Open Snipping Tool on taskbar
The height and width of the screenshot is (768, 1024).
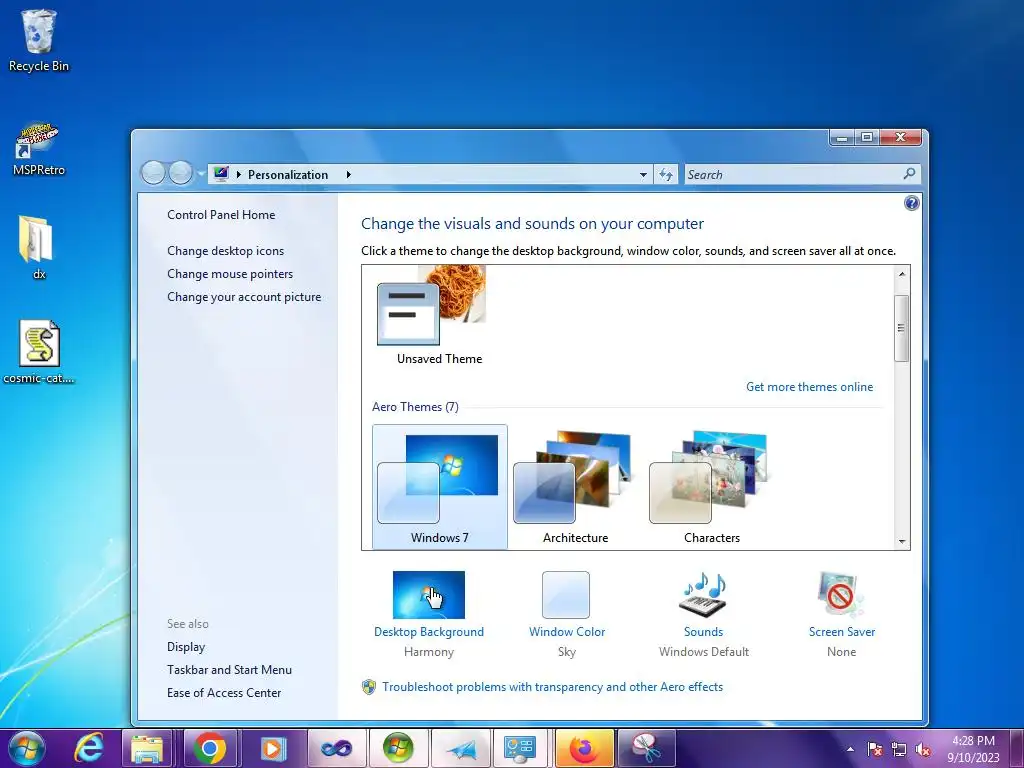(646, 748)
